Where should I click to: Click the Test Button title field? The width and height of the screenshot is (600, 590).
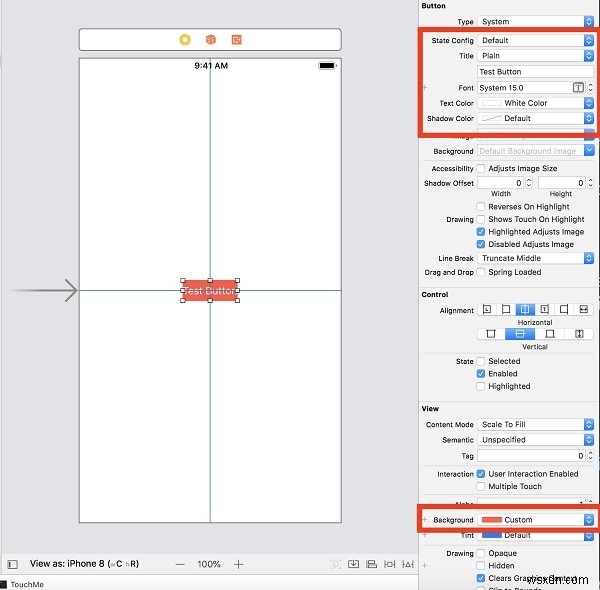535,72
